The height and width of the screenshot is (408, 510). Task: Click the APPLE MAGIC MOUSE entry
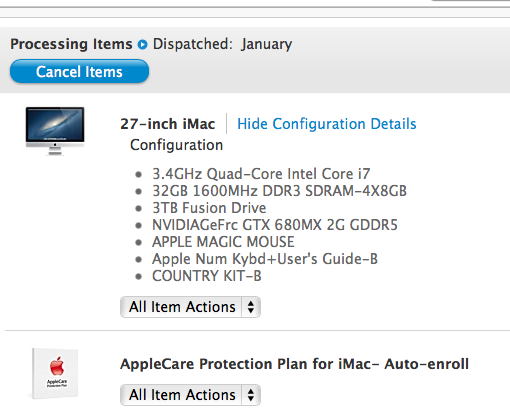point(223,242)
